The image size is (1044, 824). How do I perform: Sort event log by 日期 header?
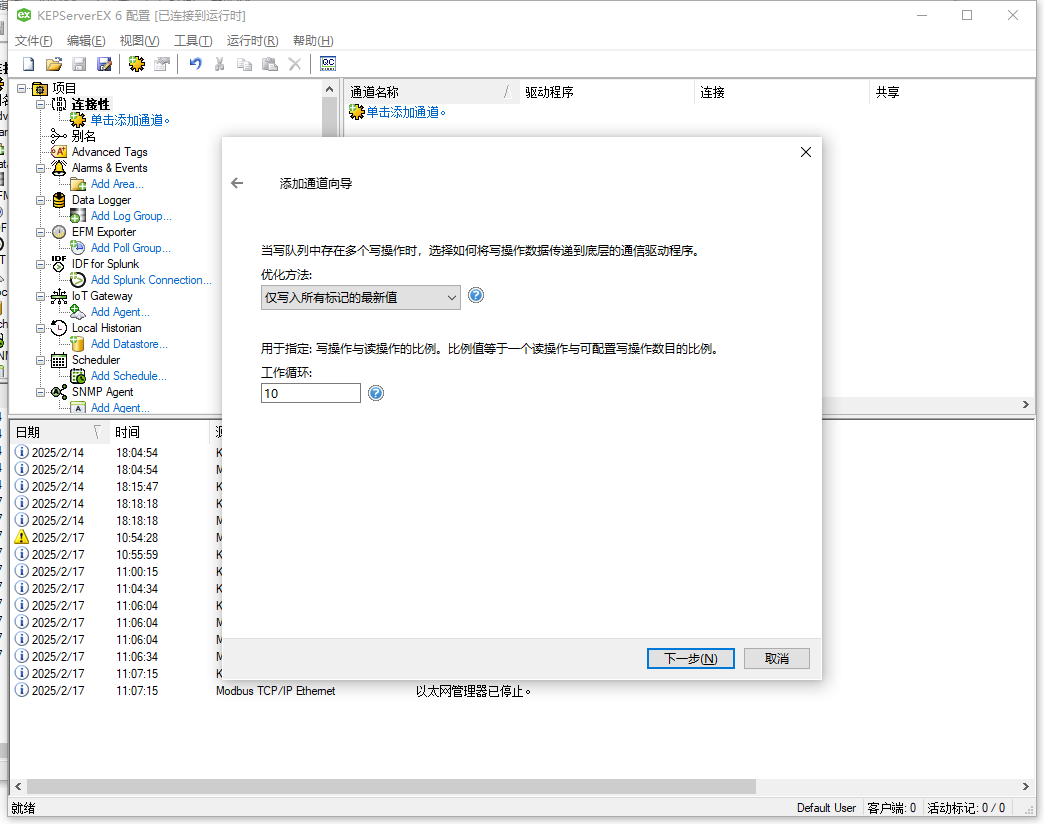click(x=59, y=432)
